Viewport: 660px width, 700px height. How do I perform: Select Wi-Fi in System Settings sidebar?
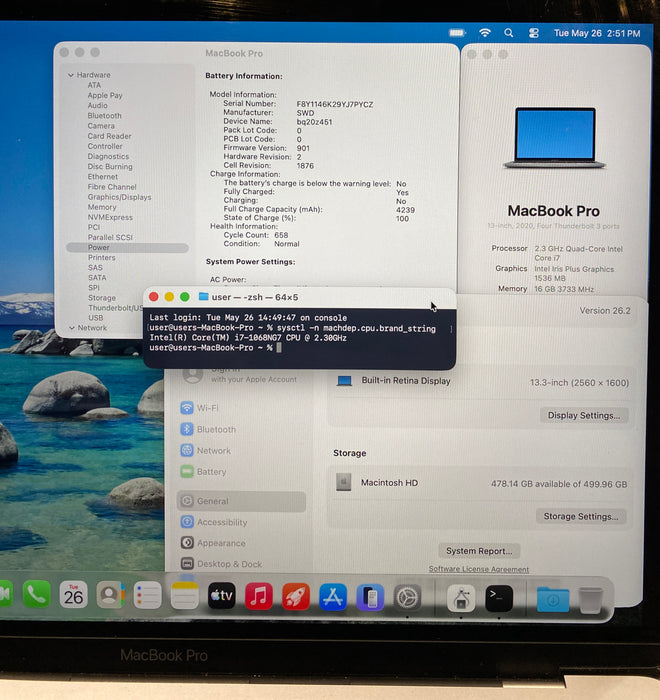pyautogui.click(x=241, y=408)
